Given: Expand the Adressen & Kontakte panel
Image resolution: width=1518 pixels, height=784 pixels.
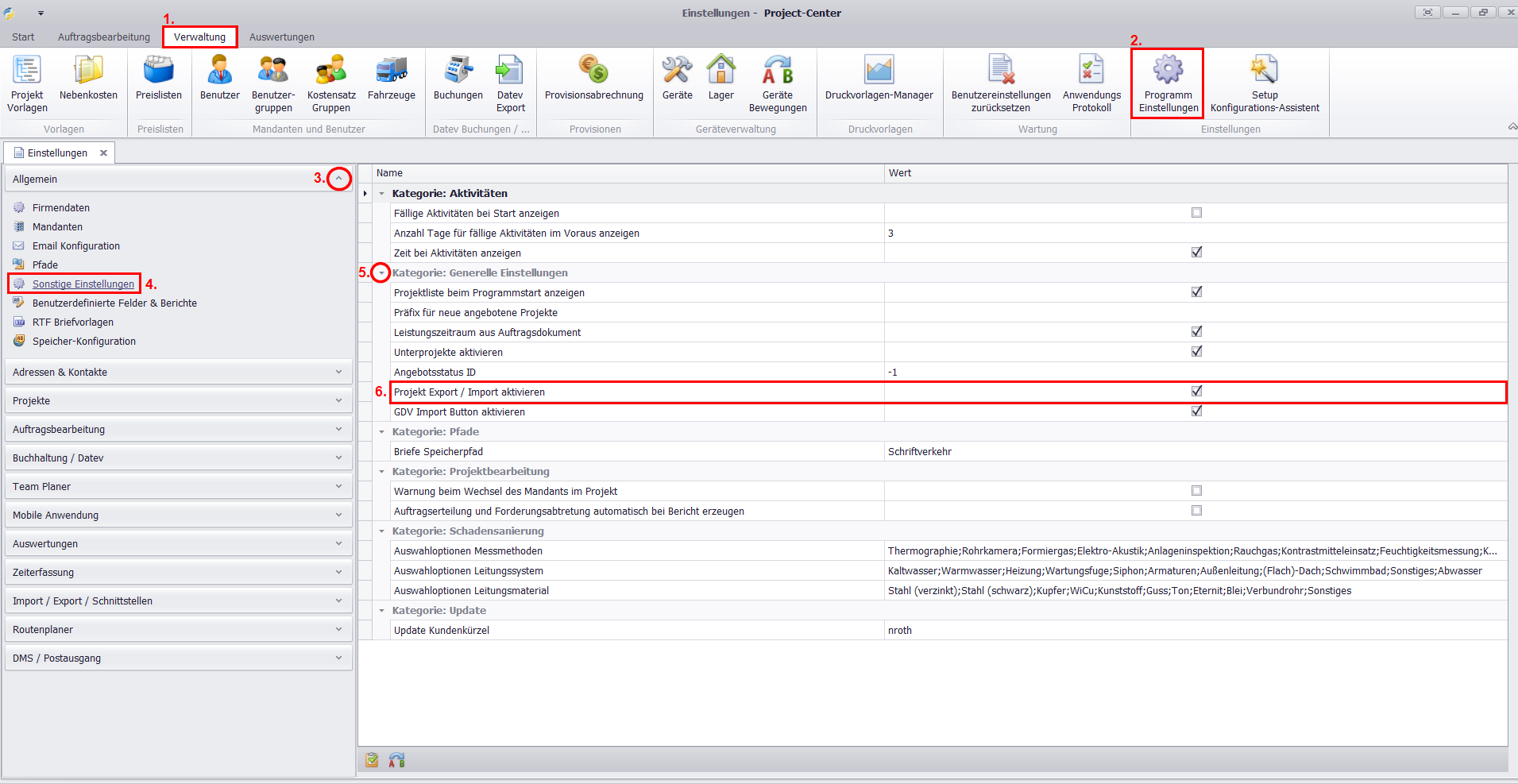Looking at the screenshot, I should click(x=338, y=372).
